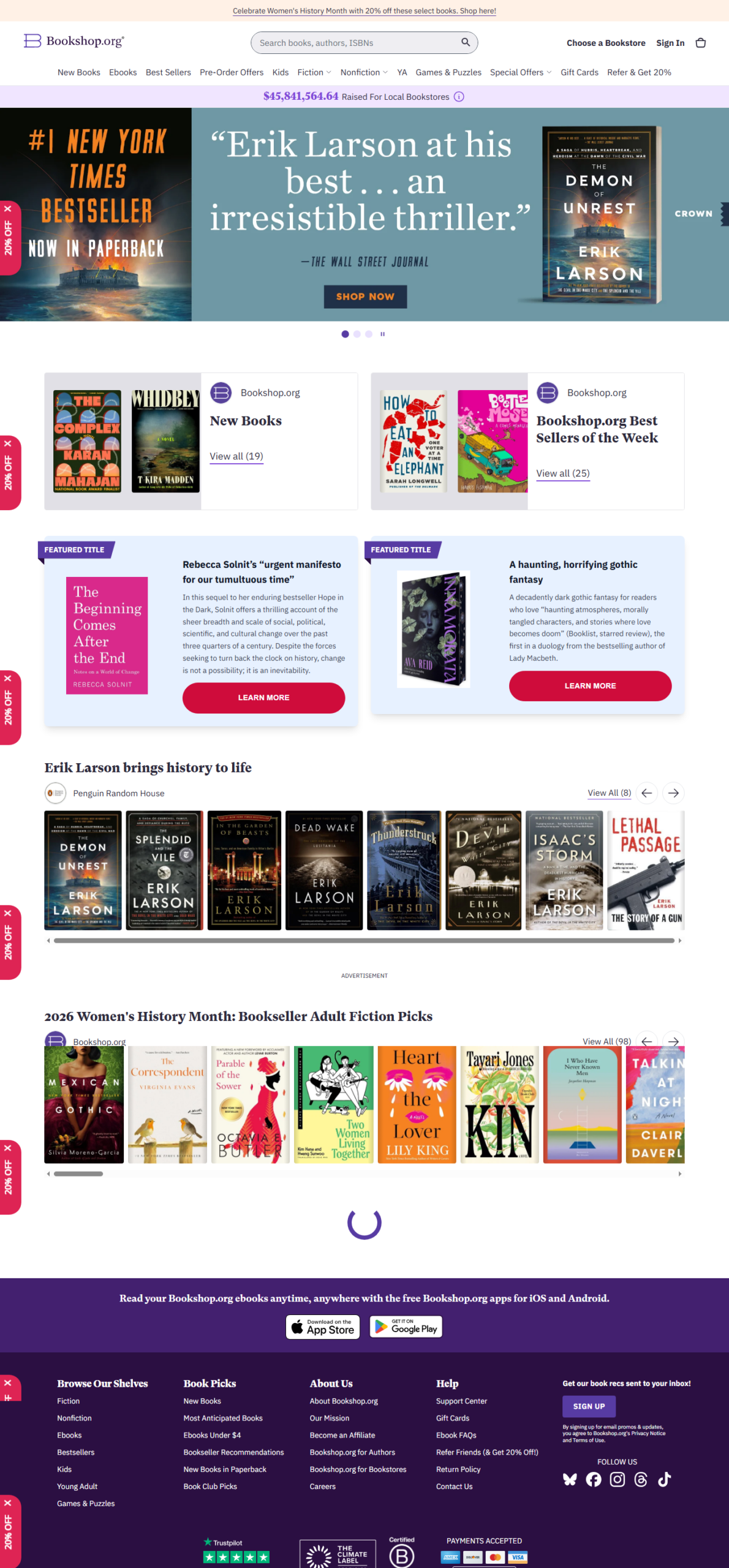Screen dimensions: 729x1568
Task: Pause the hero carousel autoplay
Action: click(382, 334)
